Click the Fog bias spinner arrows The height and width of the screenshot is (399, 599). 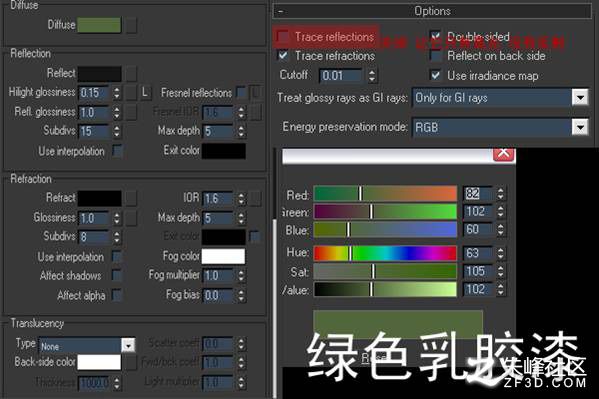pos(241,295)
